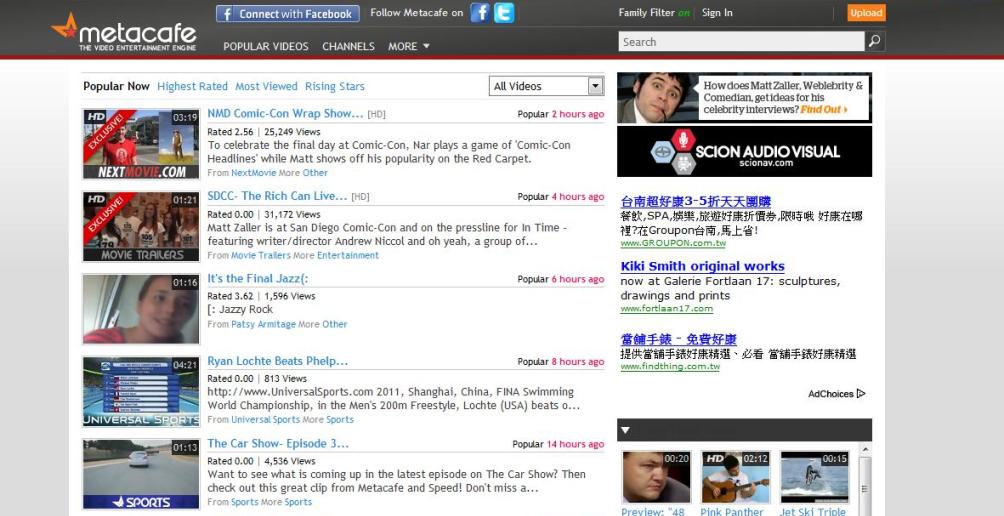The width and height of the screenshot is (1004, 516).
Task: Open Metacafe's Twitter page icon
Action: coord(504,13)
